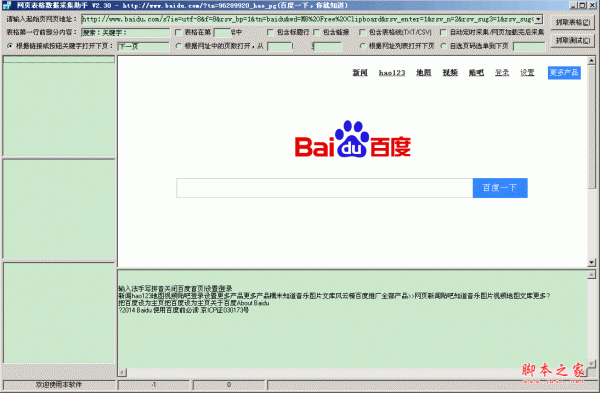Viewport: 600px width, 393px height.
Task: Click the 抓取测试 button
Action: pyautogui.click(x=573, y=40)
